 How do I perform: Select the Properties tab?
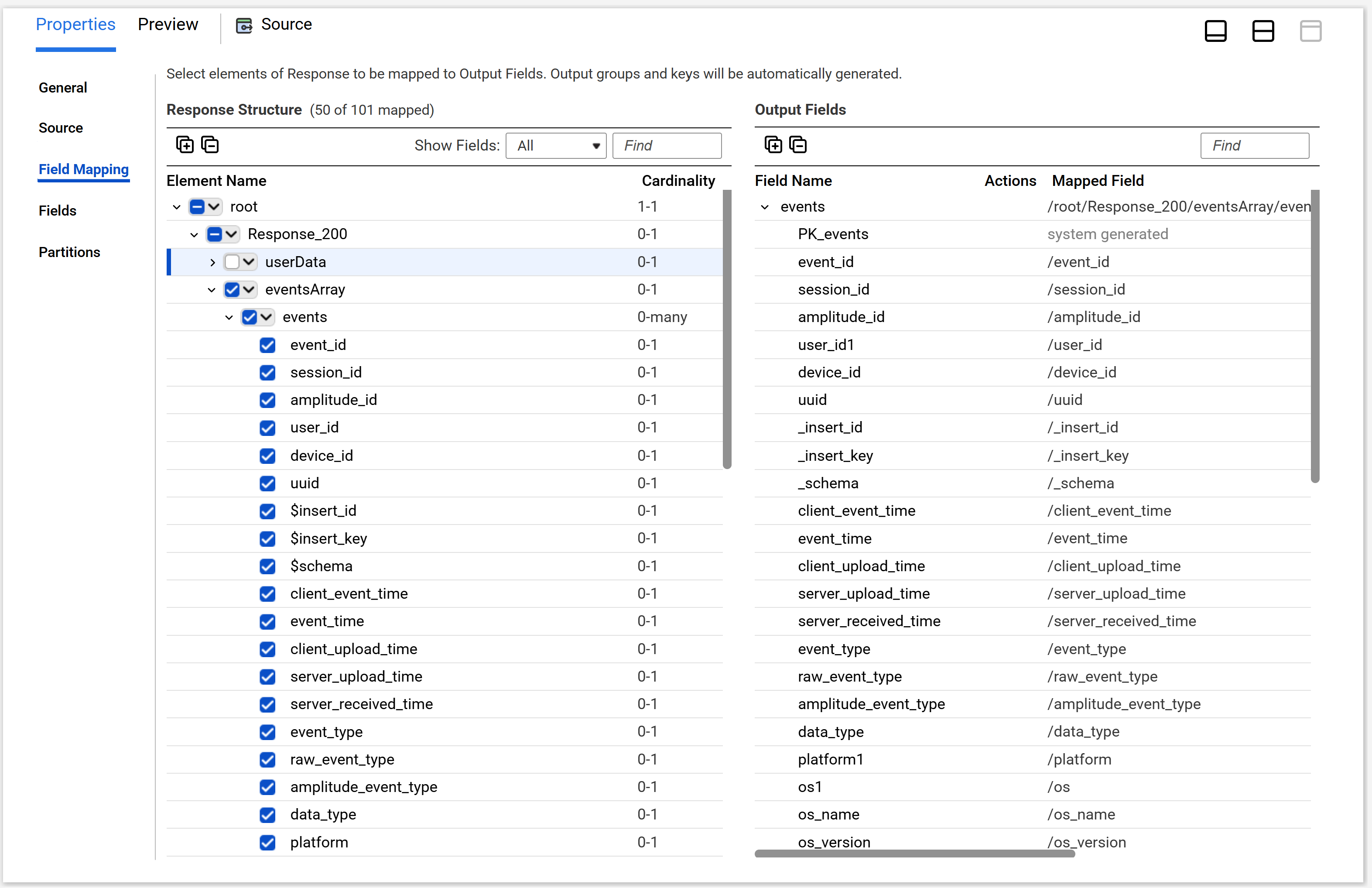point(75,24)
